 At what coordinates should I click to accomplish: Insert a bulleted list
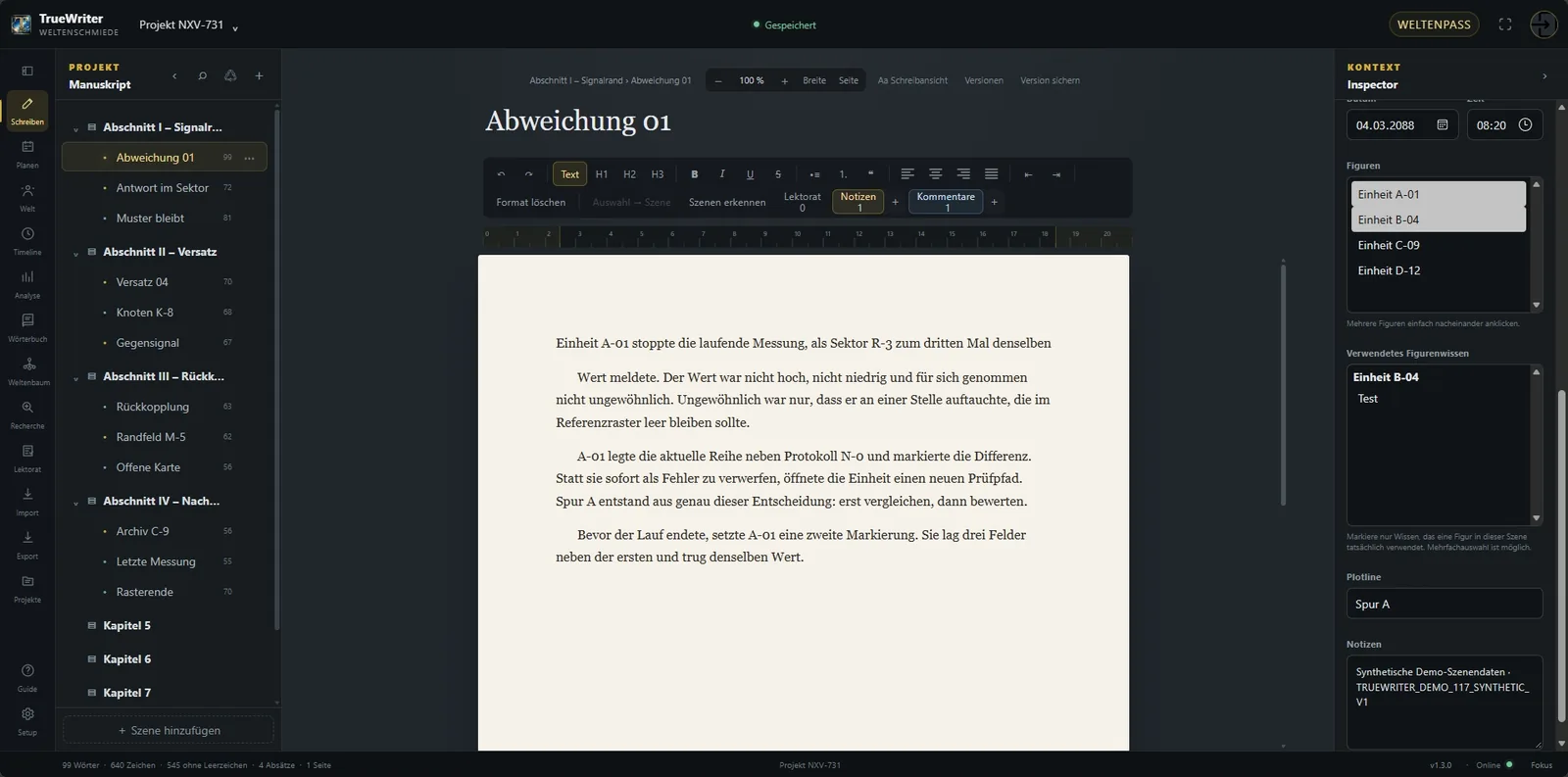pyautogui.click(x=814, y=174)
